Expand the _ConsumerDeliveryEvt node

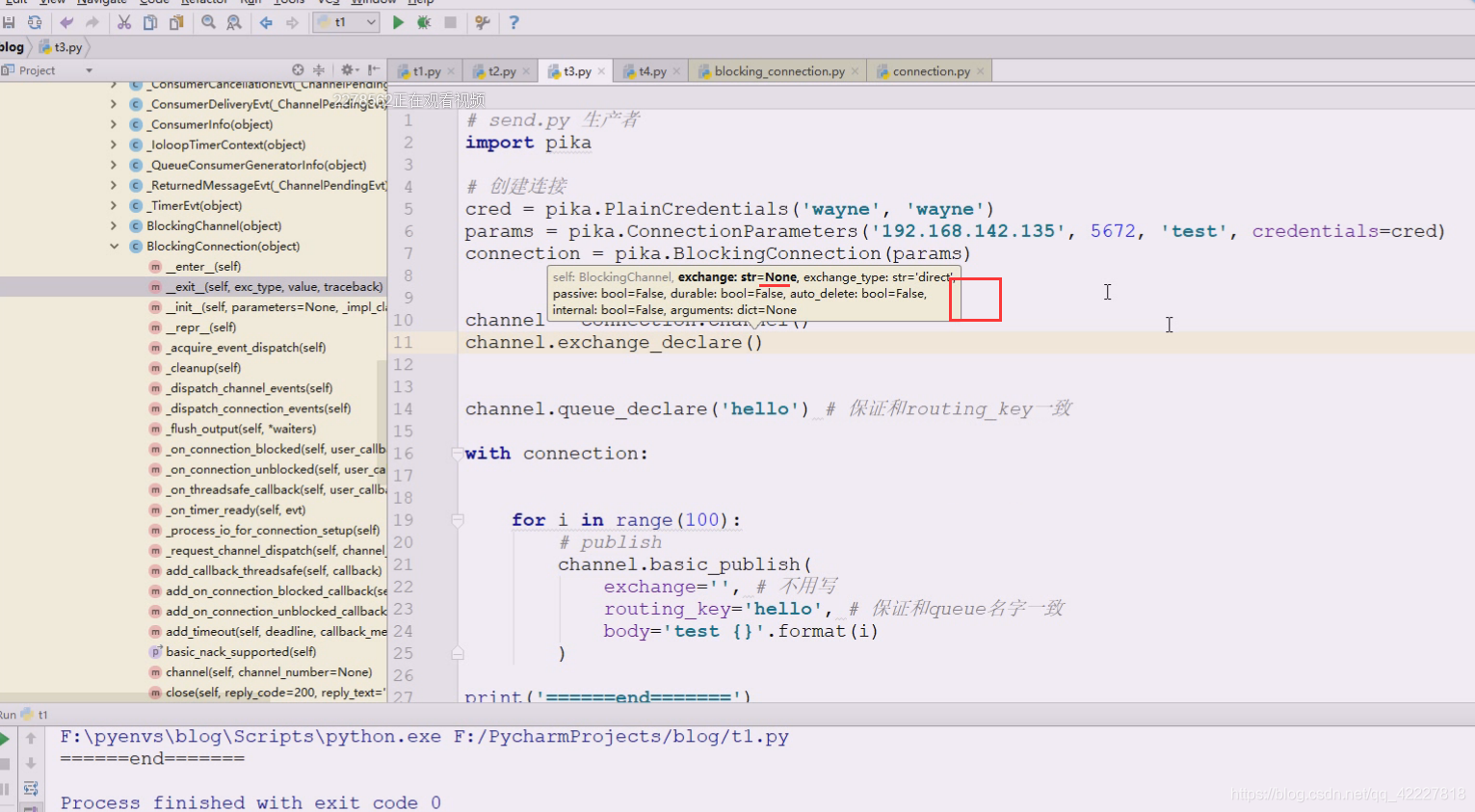pyautogui.click(x=115, y=104)
